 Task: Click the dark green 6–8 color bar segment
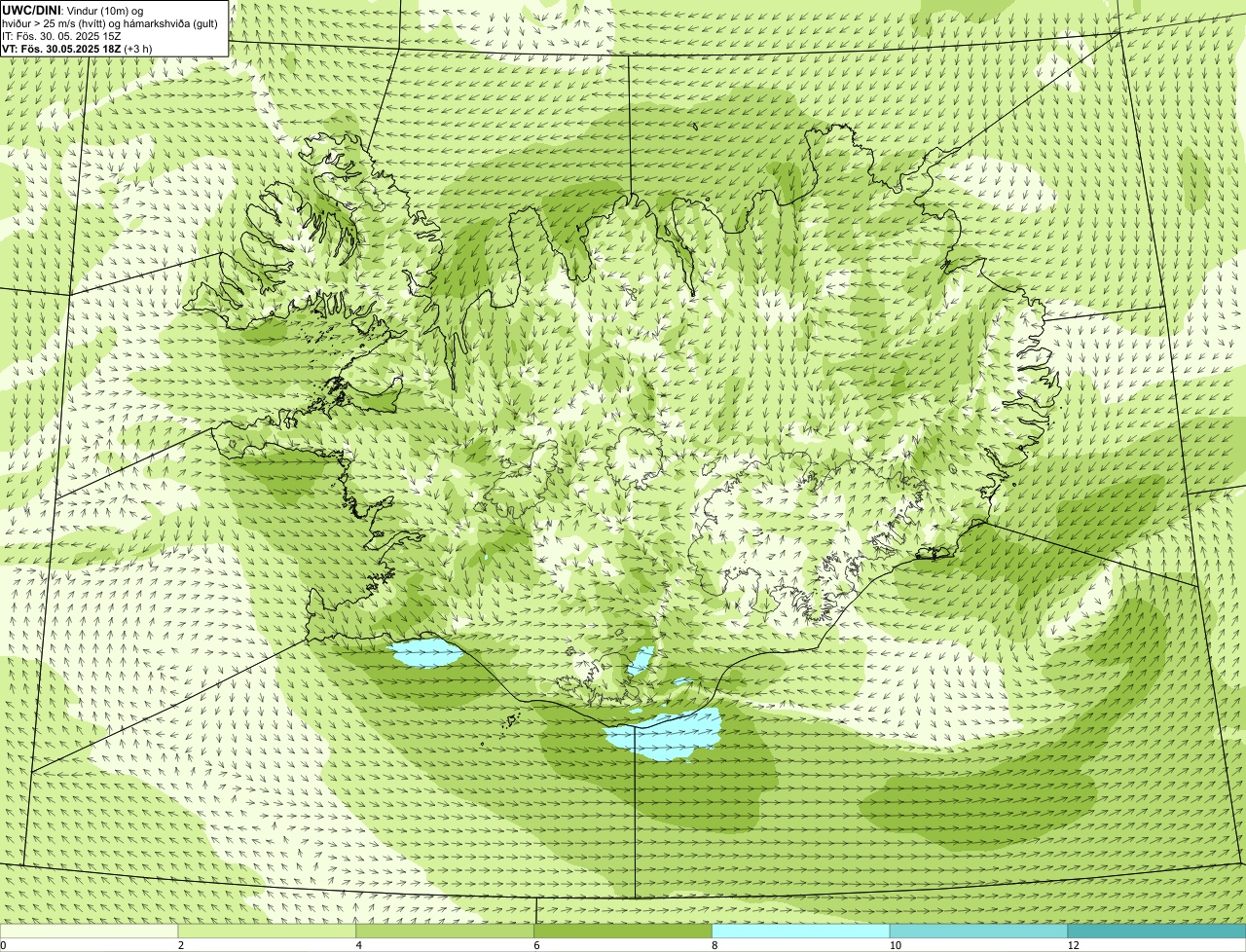(623, 931)
